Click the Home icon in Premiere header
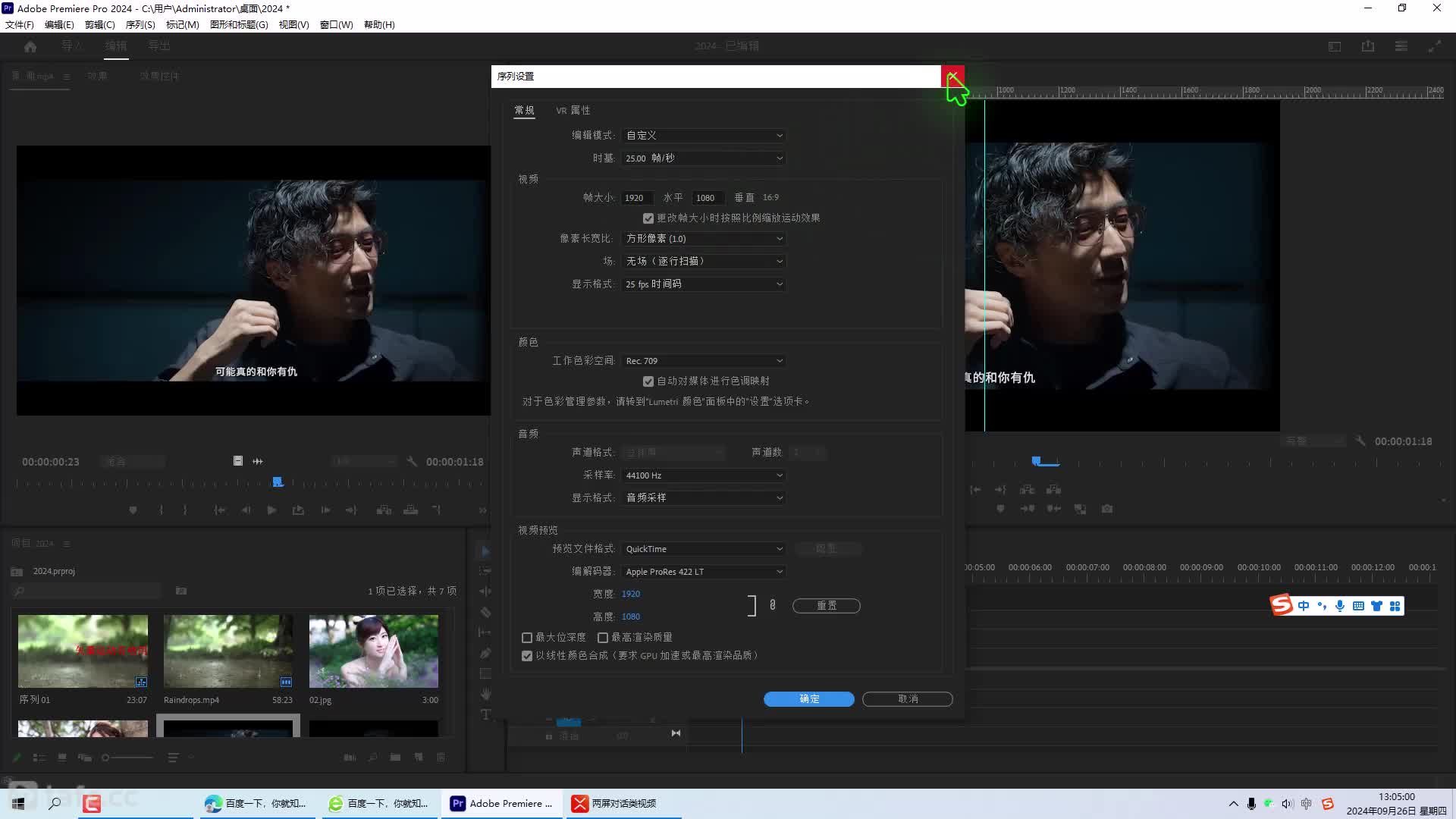This screenshot has height=819, width=1456. tap(30, 46)
